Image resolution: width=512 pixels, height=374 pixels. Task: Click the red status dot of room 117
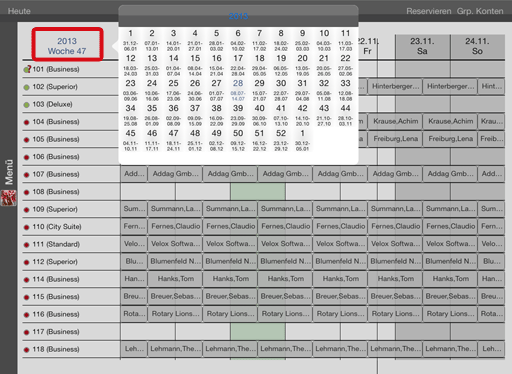[27, 332]
